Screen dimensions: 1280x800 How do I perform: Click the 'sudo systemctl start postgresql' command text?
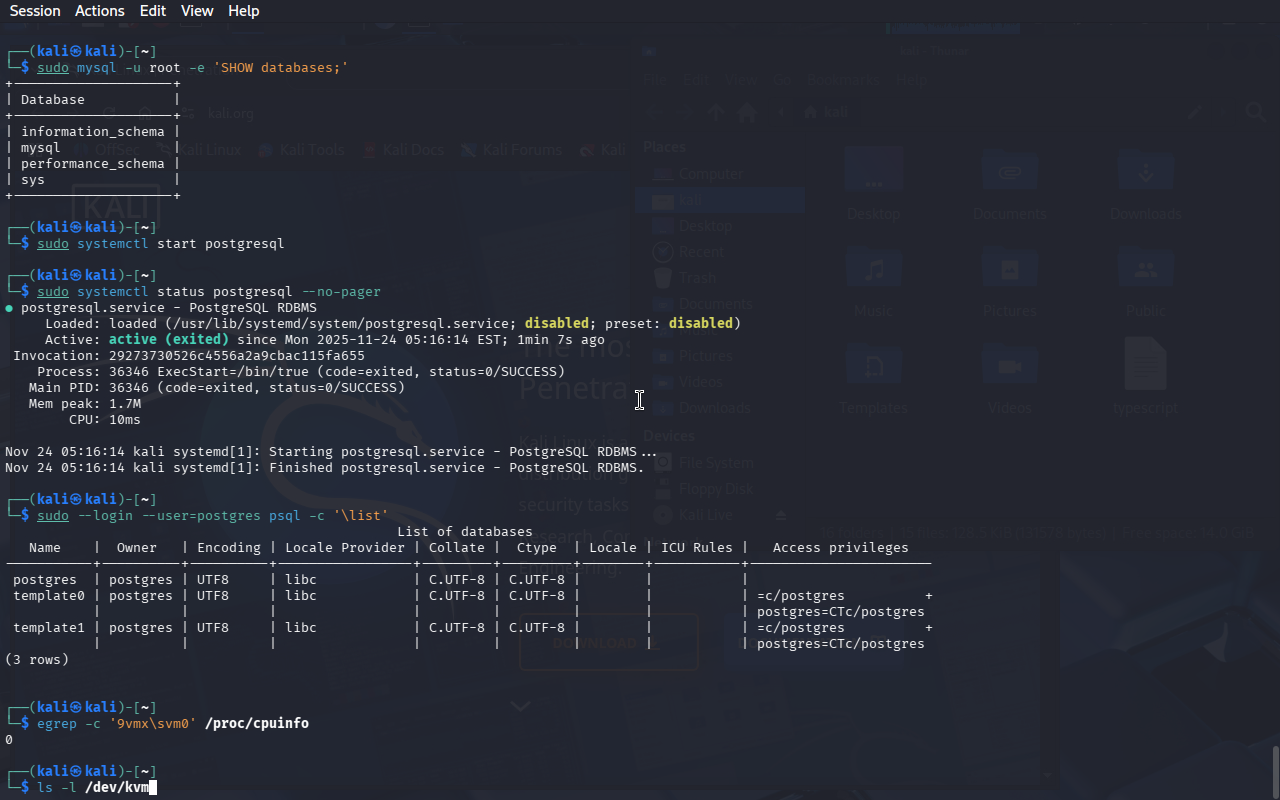(x=161, y=243)
